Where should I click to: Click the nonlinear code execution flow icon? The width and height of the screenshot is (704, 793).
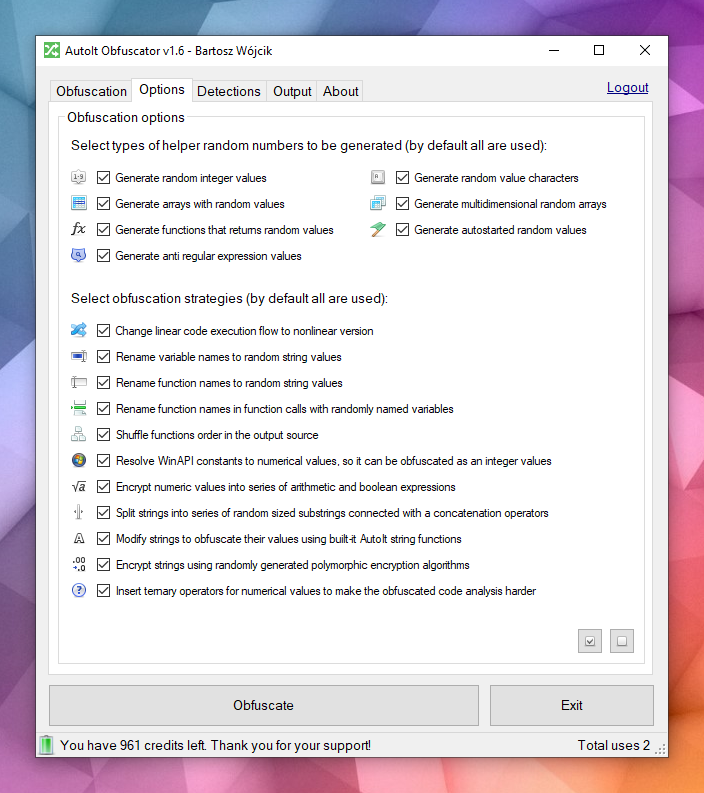point(78,330)
